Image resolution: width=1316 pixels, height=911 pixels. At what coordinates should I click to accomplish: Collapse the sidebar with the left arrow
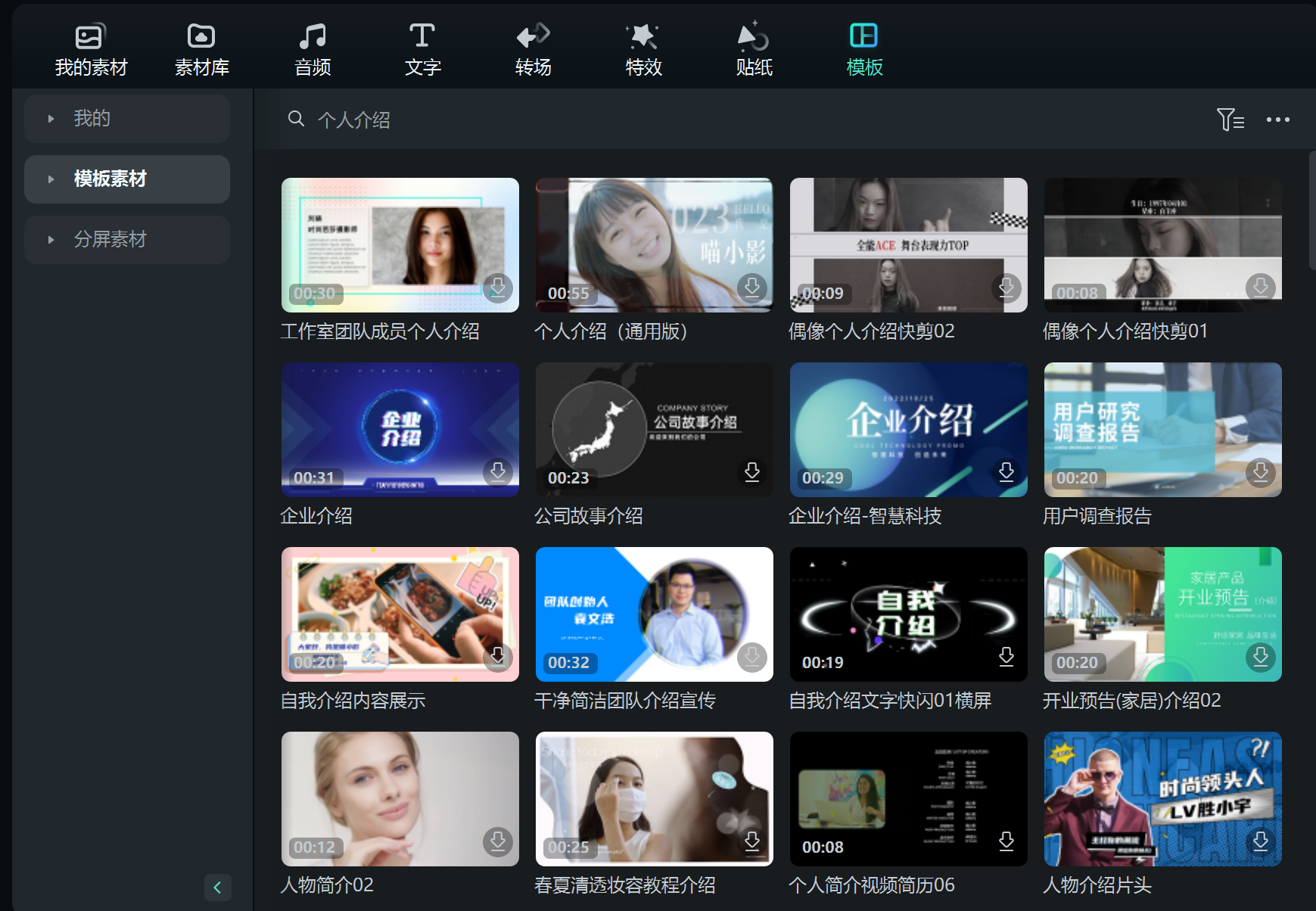[217, 888]
